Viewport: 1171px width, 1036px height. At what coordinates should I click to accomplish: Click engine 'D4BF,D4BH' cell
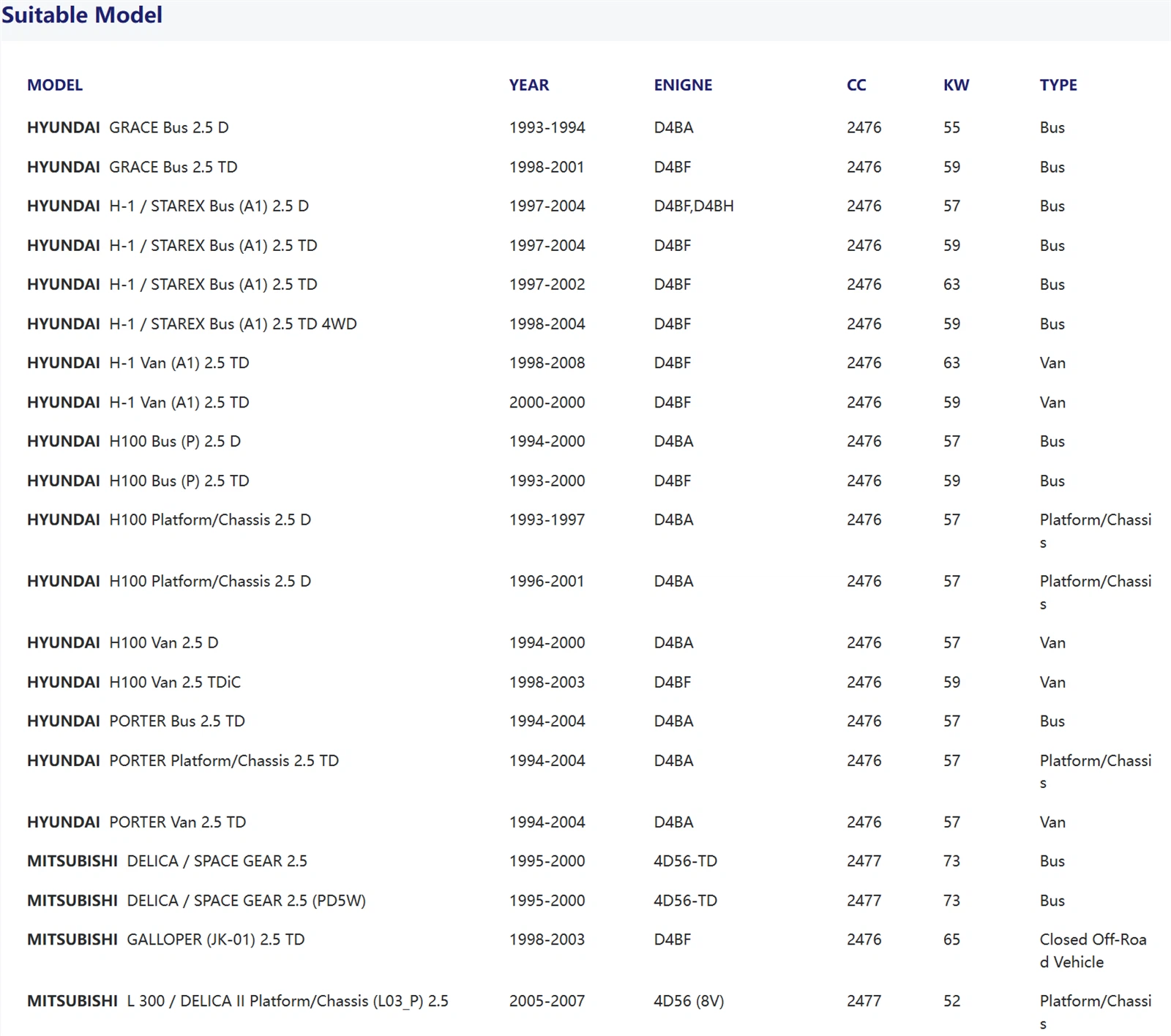tap(694, 206)
